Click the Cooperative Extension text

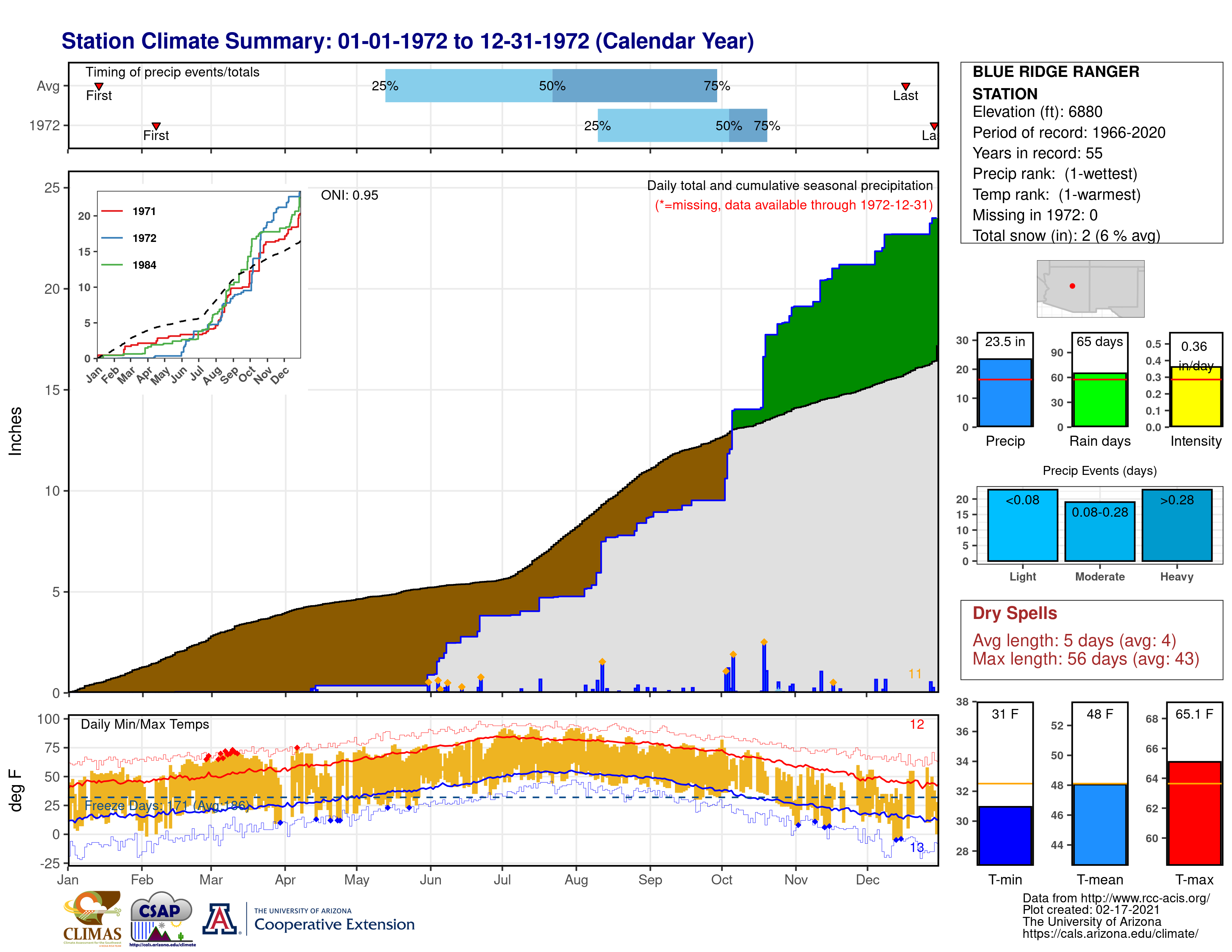(x=335, y=924)
